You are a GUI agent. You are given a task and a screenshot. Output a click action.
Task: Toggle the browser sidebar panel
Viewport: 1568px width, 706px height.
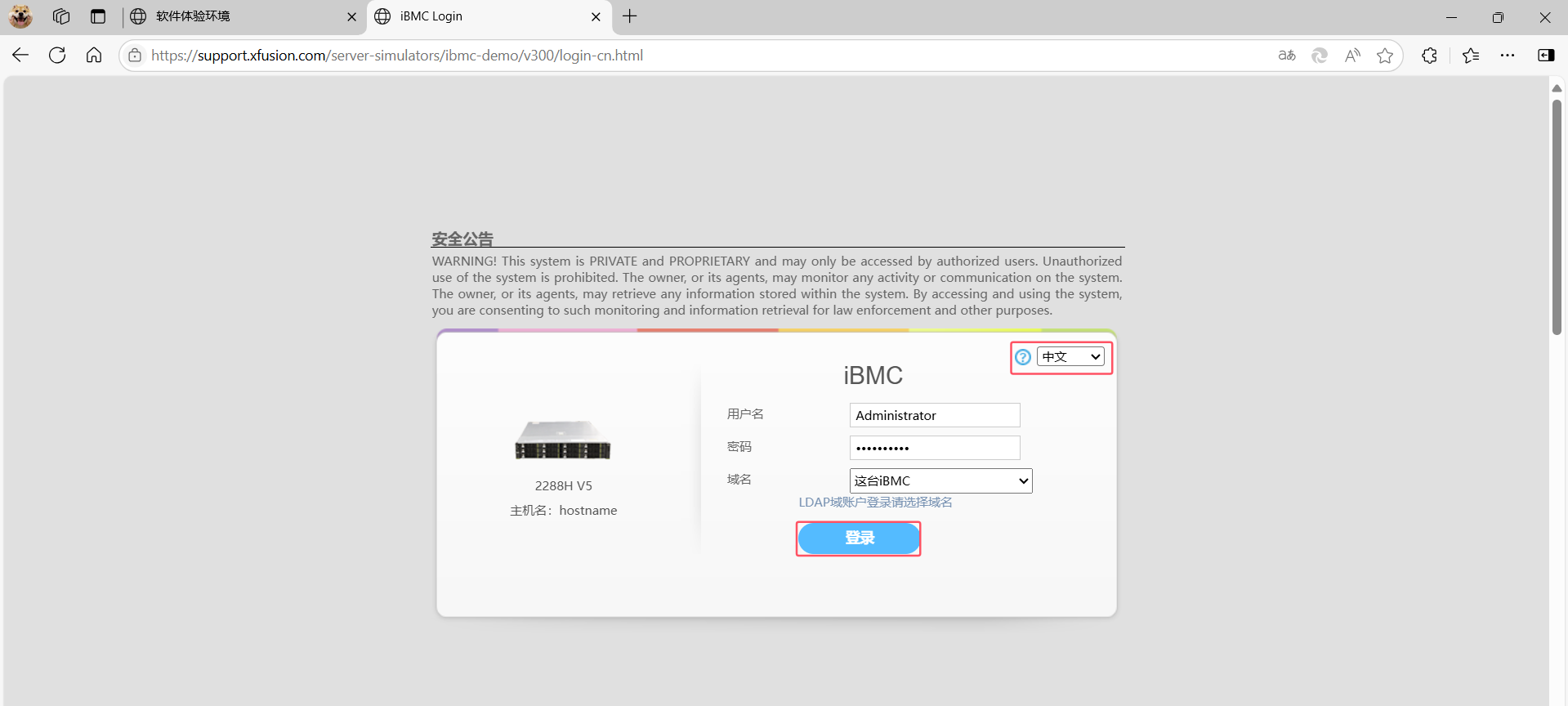coord(1546,56)
